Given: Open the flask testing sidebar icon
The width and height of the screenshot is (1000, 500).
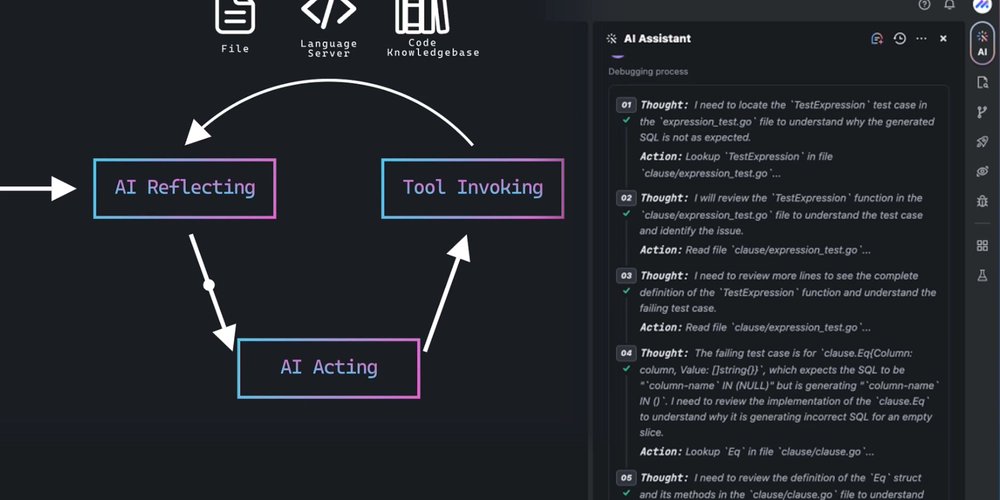Looking at the screenshot, I should (x=982, y=276).
